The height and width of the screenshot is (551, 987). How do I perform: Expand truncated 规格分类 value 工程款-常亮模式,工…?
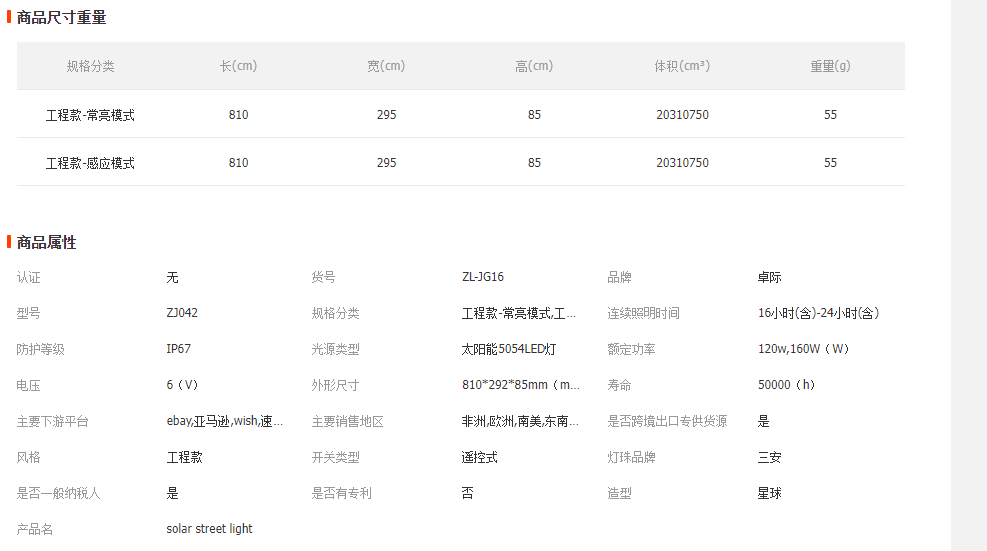point(519,313)
